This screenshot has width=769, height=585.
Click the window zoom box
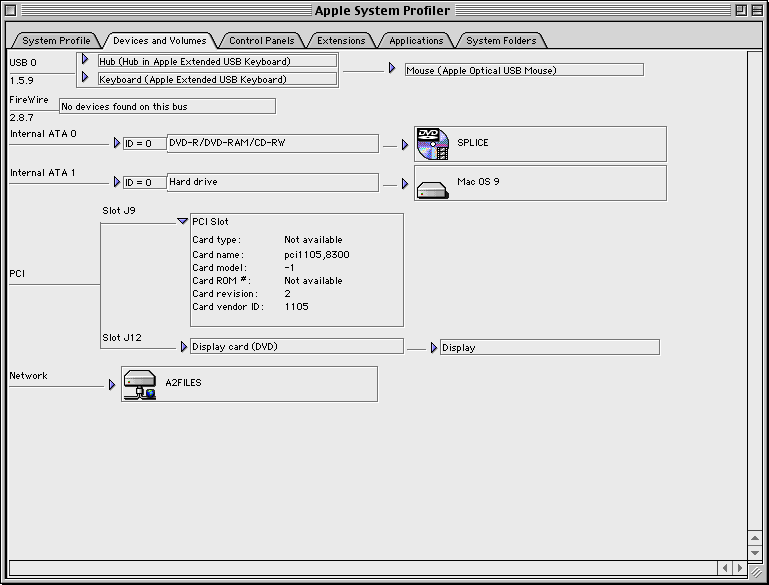741,10
